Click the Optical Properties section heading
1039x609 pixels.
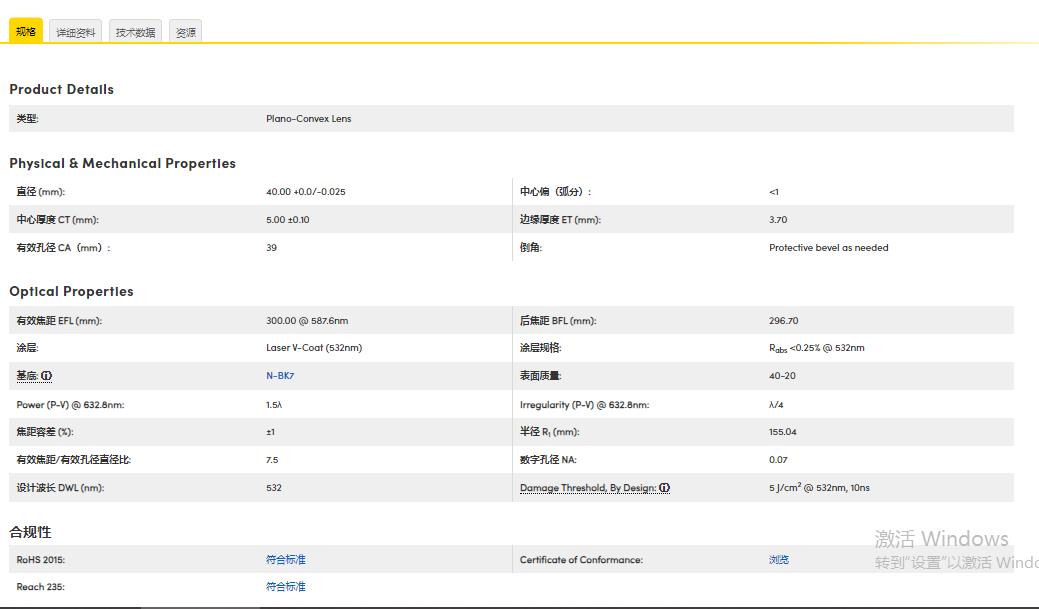[x=71, y=291]
